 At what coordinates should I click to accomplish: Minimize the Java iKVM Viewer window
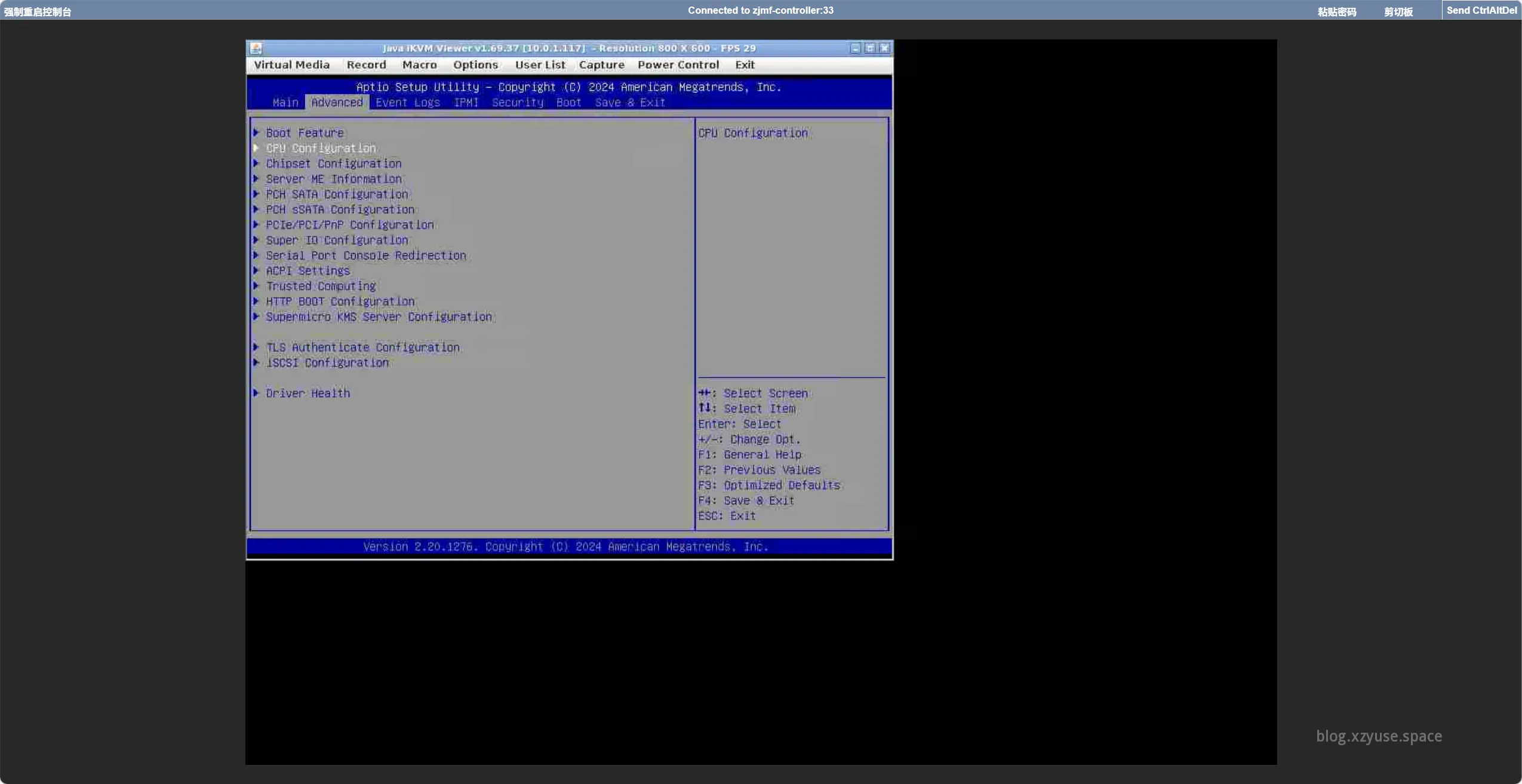(x=855, y=48)
